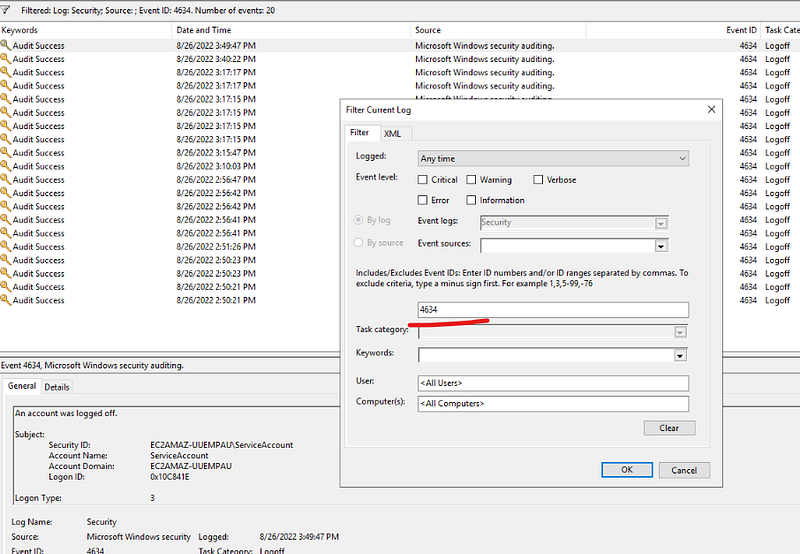Sort by the Event ID column header
Viewport: 800px width, 554px height.
pos(673,30)
